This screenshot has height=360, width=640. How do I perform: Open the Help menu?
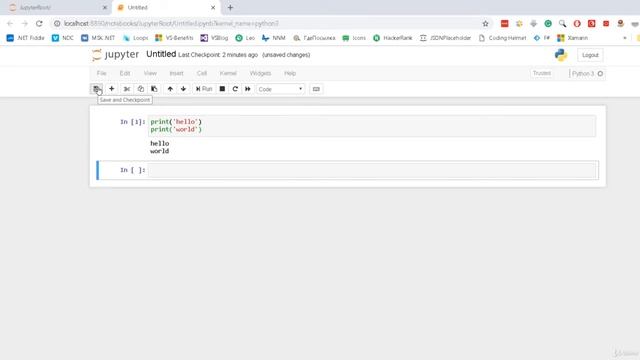point(290,73)
